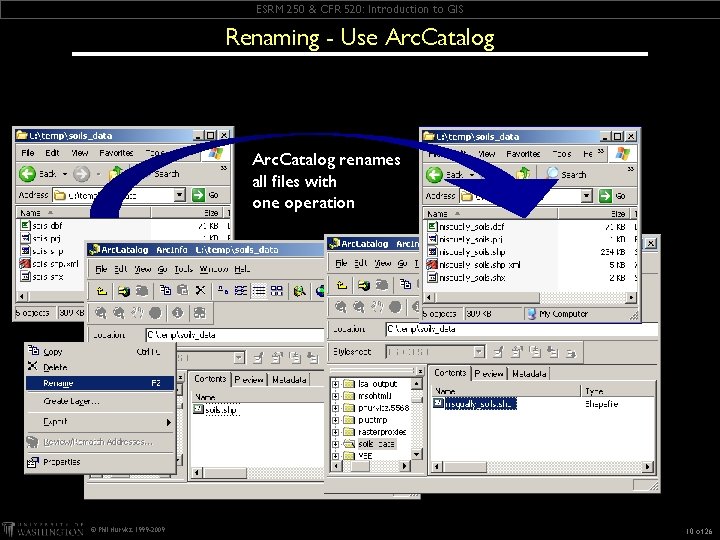Click Copy icon in left ArcCatalog toolbar
This screenshot has width=720, height=540.
(165, 290)
